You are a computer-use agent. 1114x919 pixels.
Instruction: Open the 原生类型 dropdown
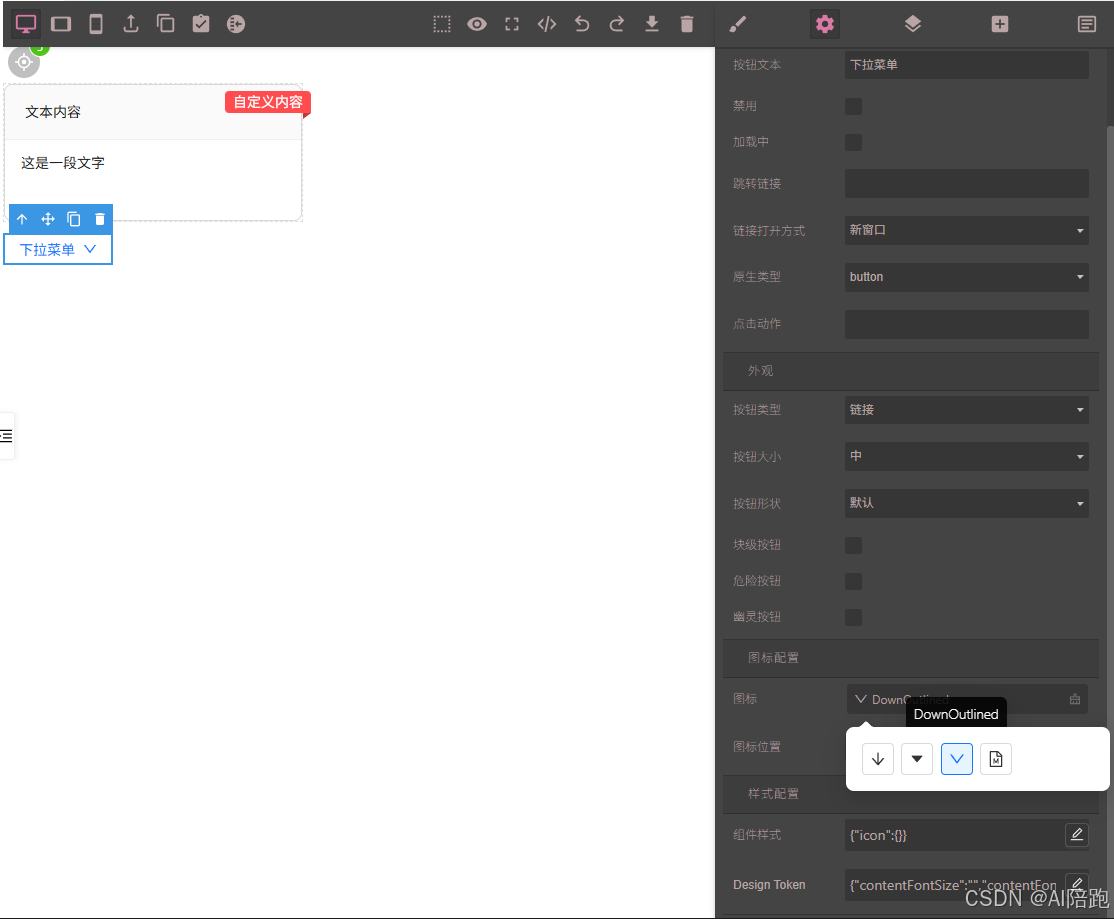[966, 277]
